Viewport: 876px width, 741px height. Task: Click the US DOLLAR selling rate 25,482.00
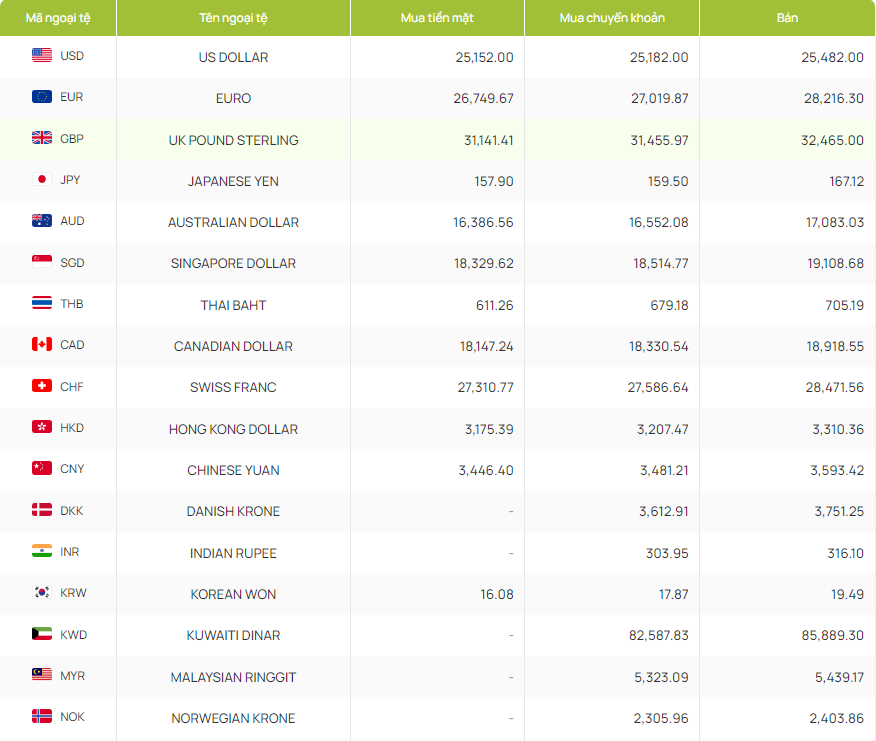point(832,57)
